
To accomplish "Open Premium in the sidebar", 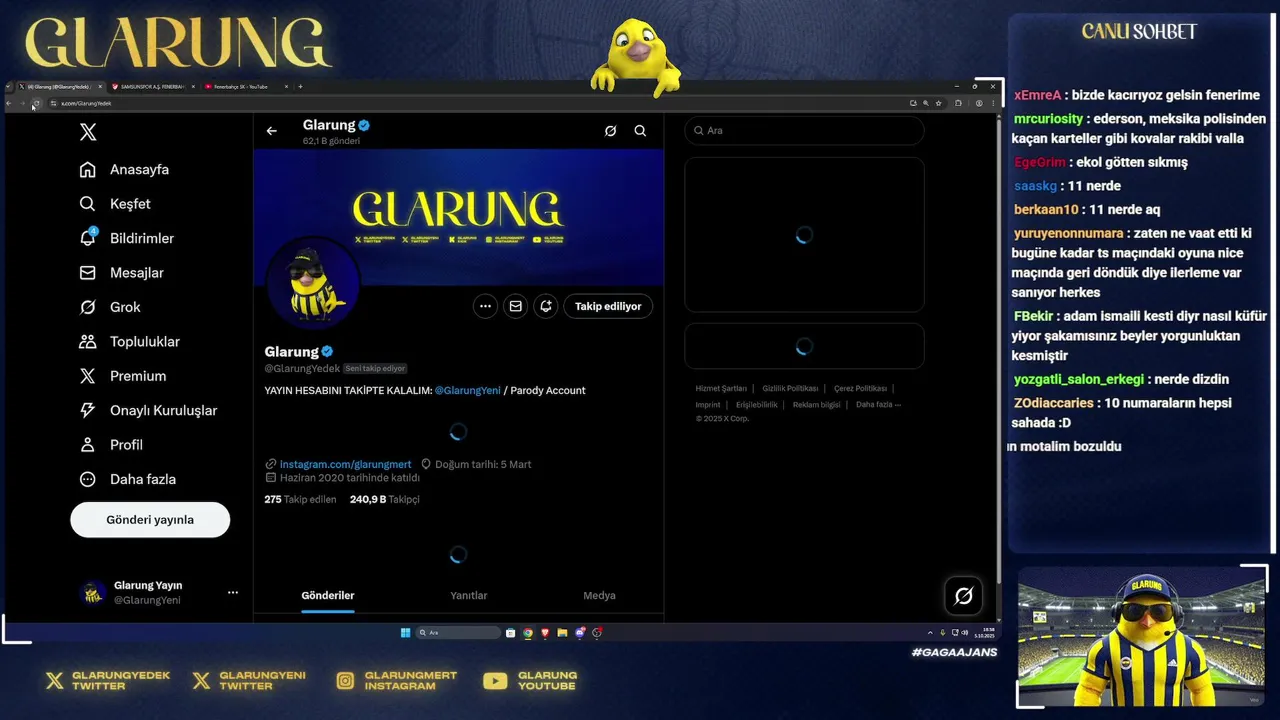I will [x=122, y=376].
